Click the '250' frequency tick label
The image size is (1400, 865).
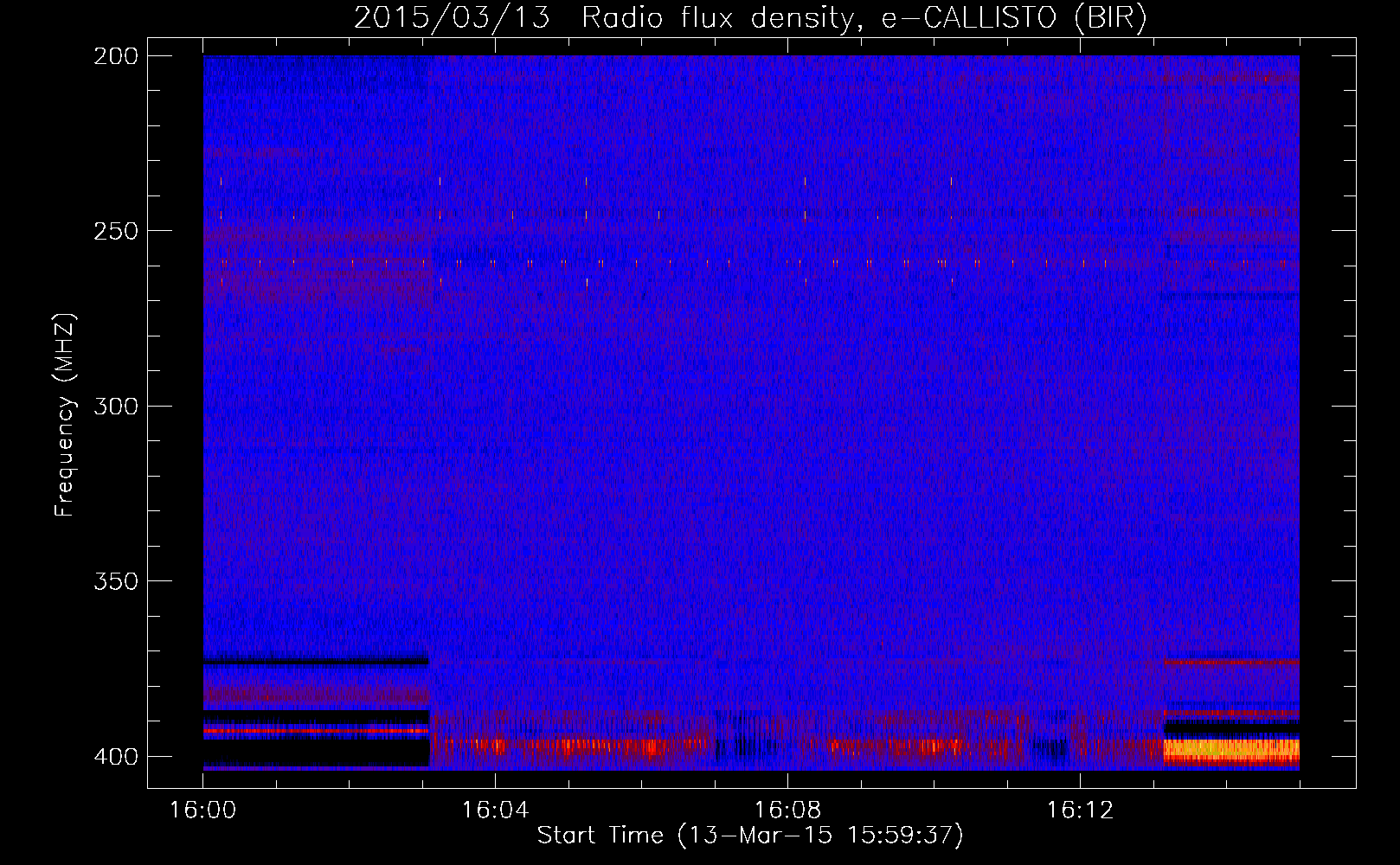point(116,231)
